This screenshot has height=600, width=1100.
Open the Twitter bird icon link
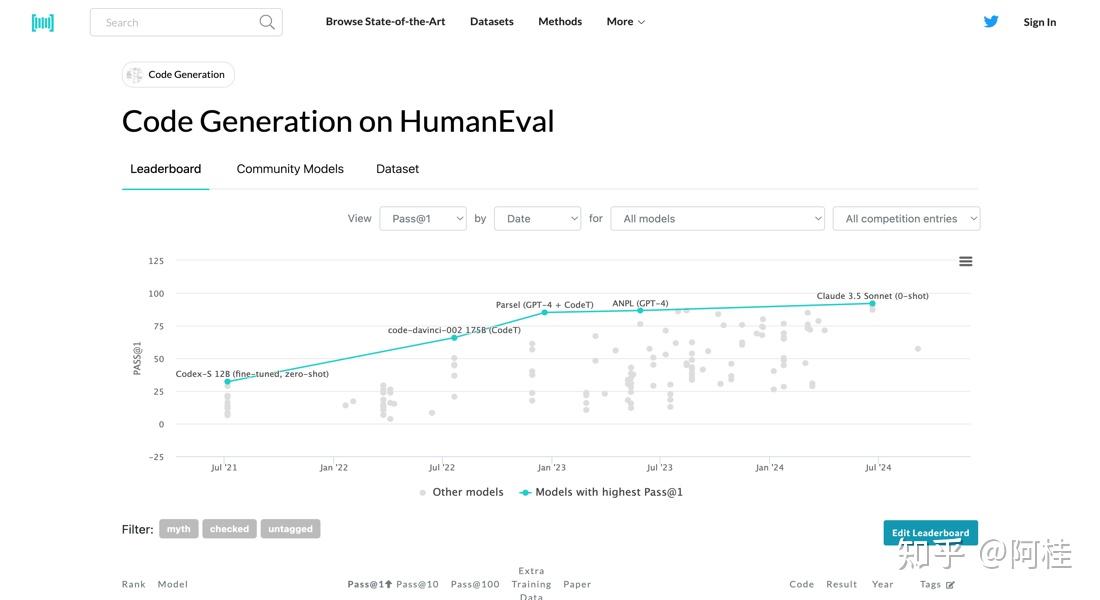click(991, 21)
